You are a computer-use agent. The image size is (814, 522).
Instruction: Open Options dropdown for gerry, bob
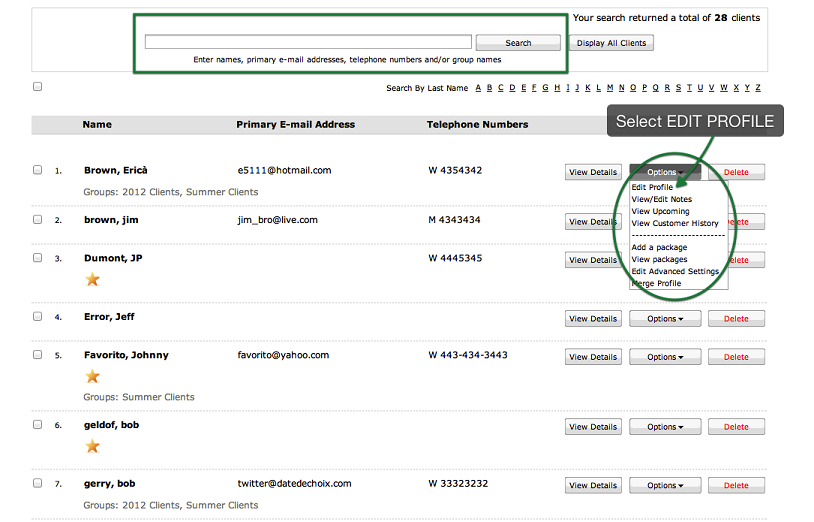coord(664,486)
